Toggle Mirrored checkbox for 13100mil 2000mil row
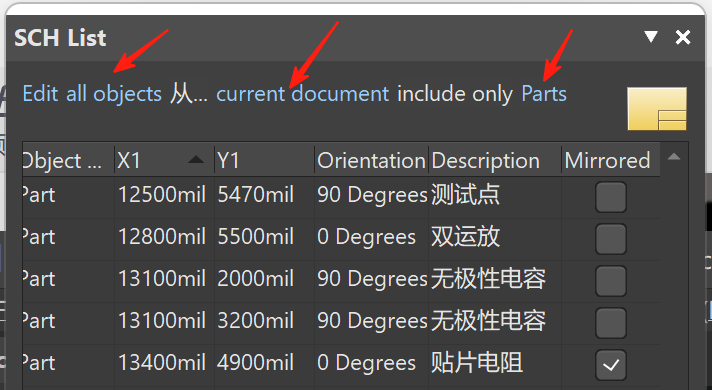 tap(611, 281)
